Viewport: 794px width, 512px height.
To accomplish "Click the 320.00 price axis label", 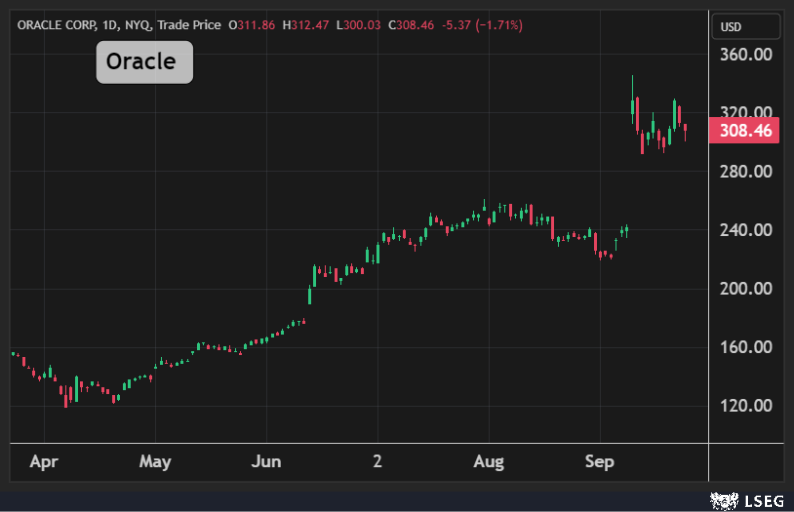I will (x=746, y=113).
